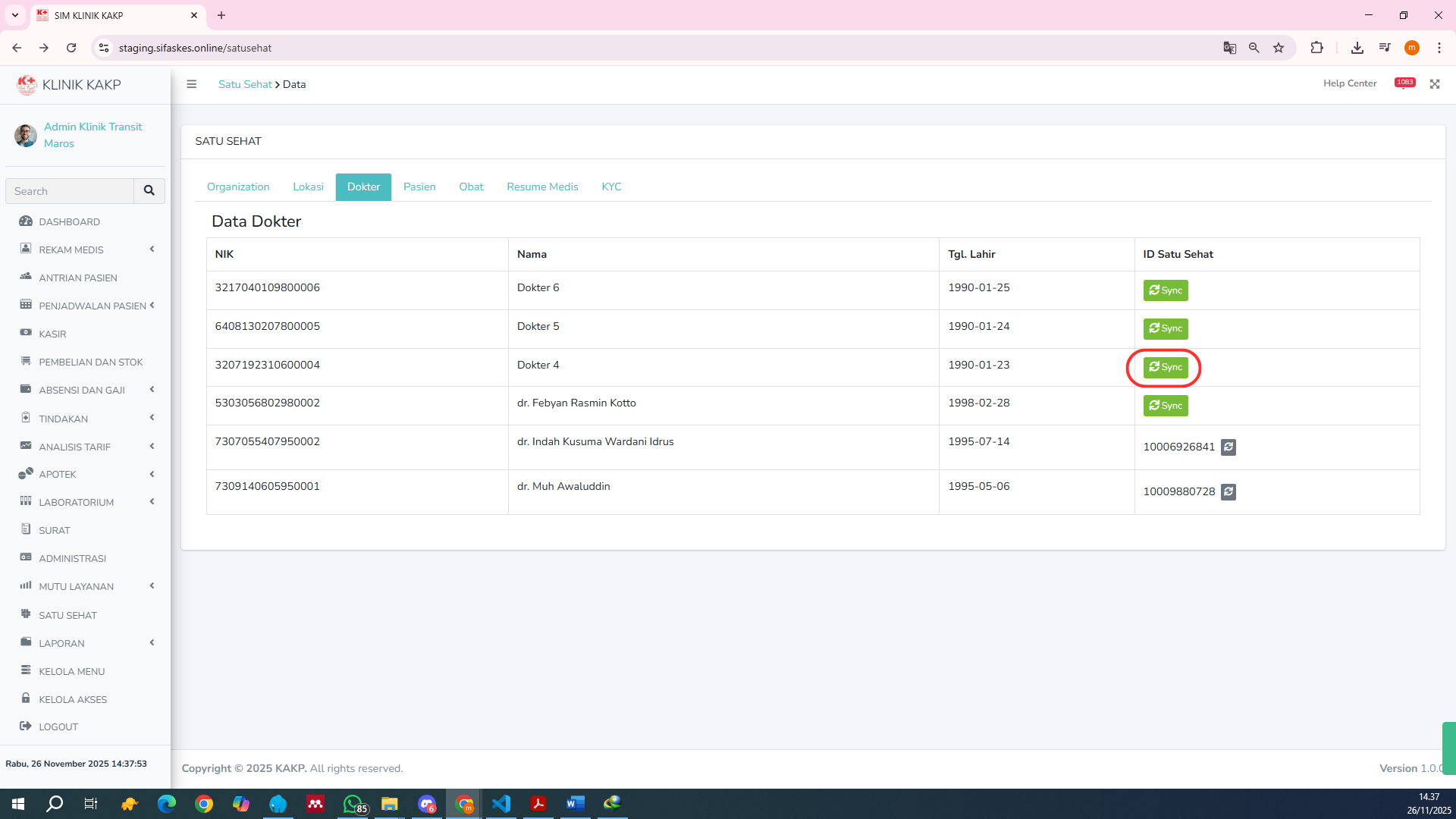Open Kasir from the sidebar

(x=52, y=334)
